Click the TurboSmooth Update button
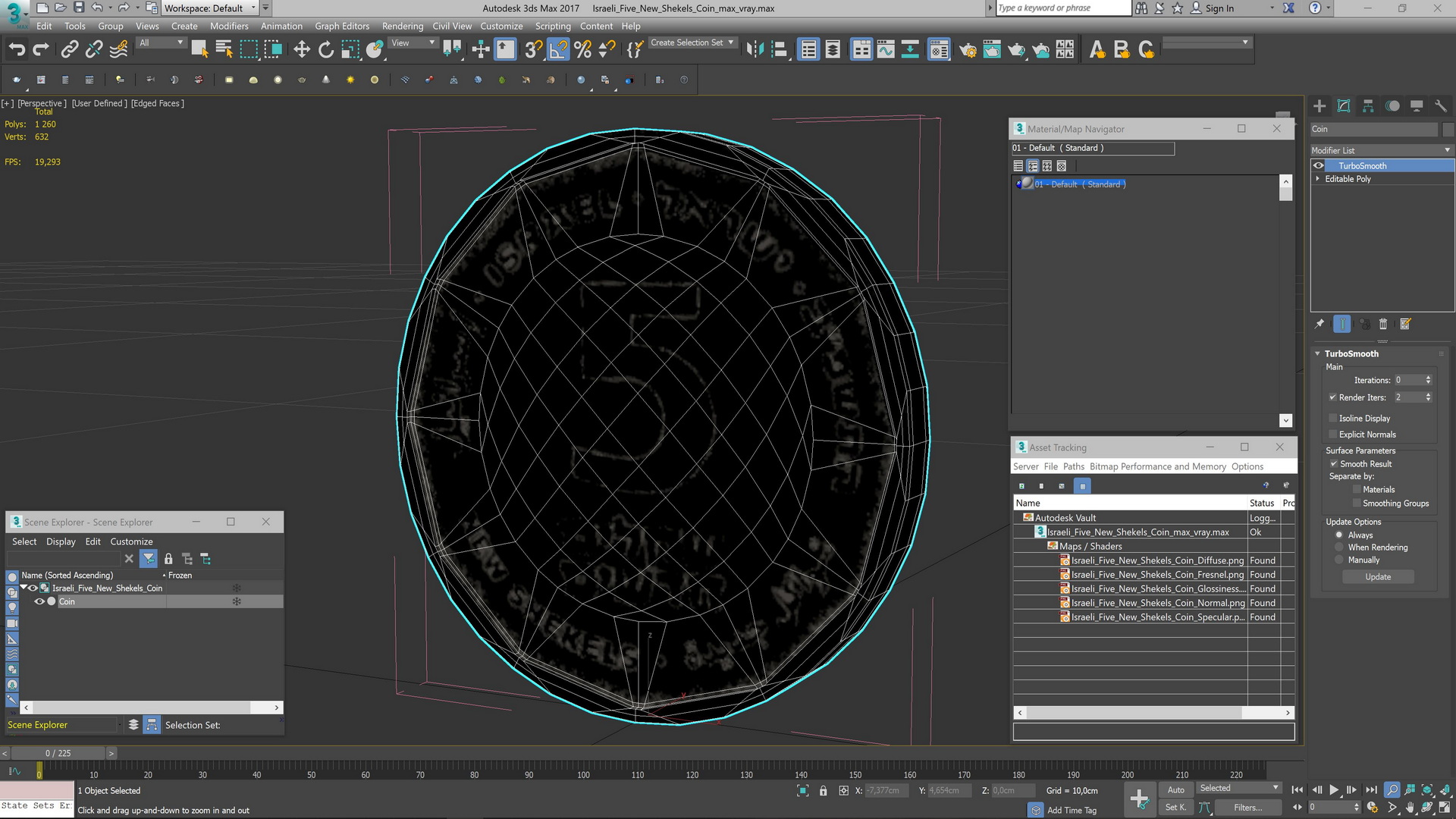1456x819 pixels. click(1378, 577)
